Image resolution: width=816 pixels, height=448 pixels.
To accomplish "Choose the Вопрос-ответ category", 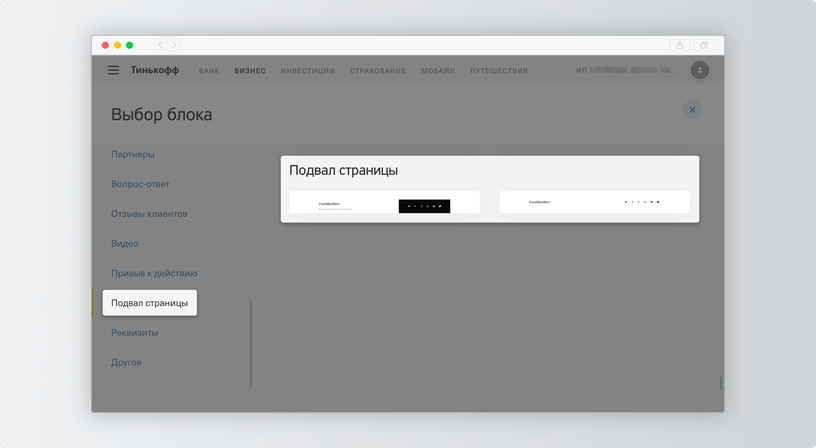I will click(140, 184).
